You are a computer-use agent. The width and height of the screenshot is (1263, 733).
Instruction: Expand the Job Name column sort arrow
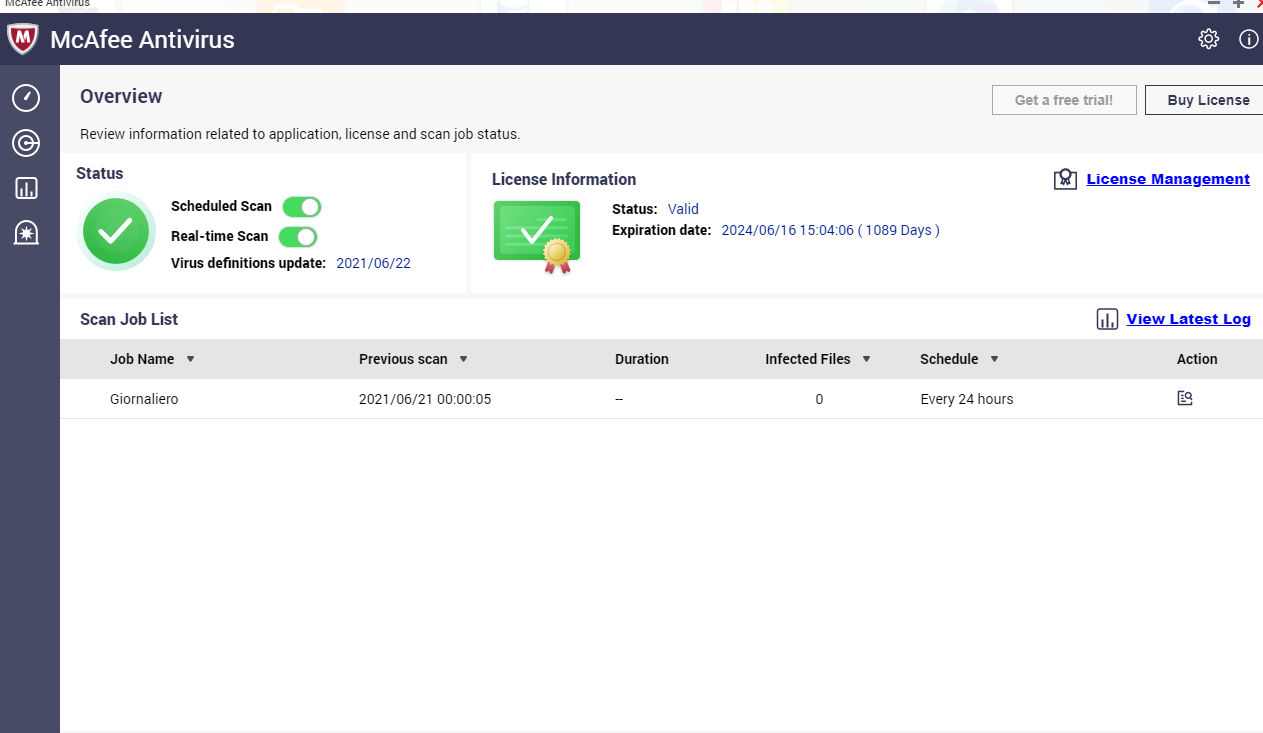tap(190, 359)
